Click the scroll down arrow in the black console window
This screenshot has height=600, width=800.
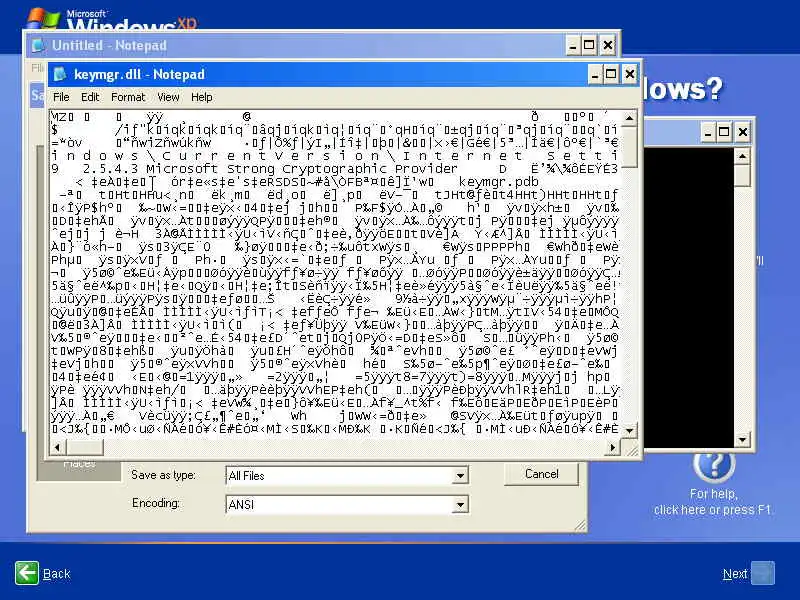742,439
